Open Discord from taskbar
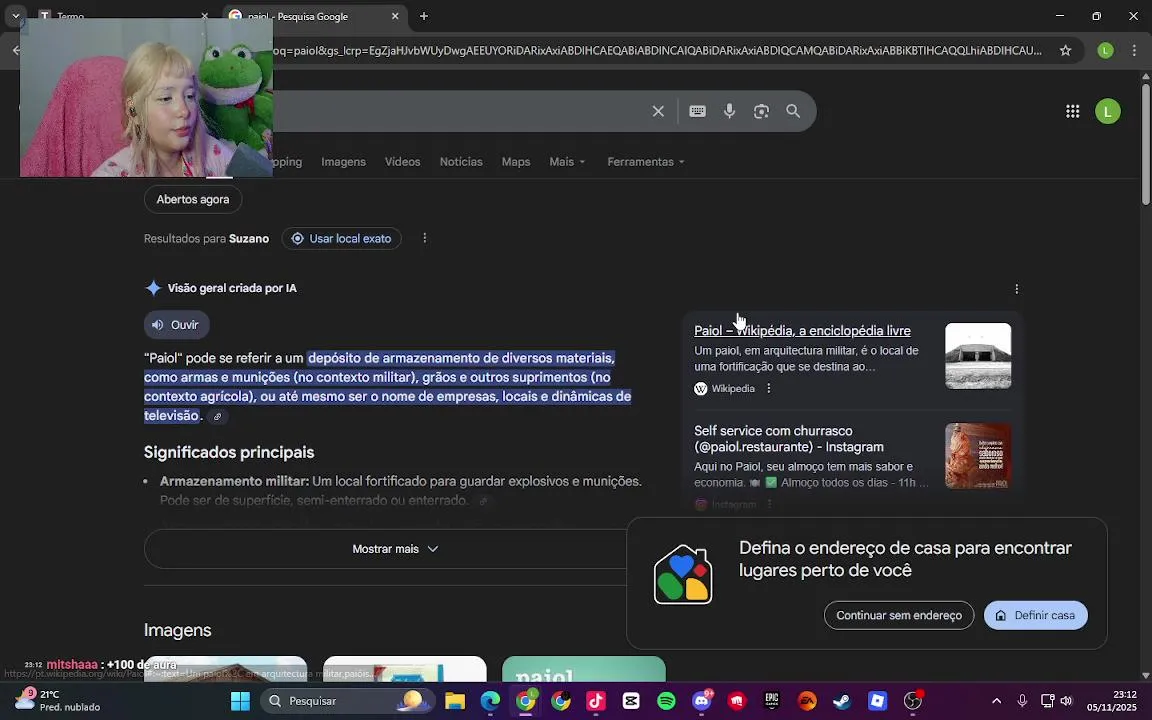The width and height of the screenshot is (1152, 720). [x=702, y=701]
